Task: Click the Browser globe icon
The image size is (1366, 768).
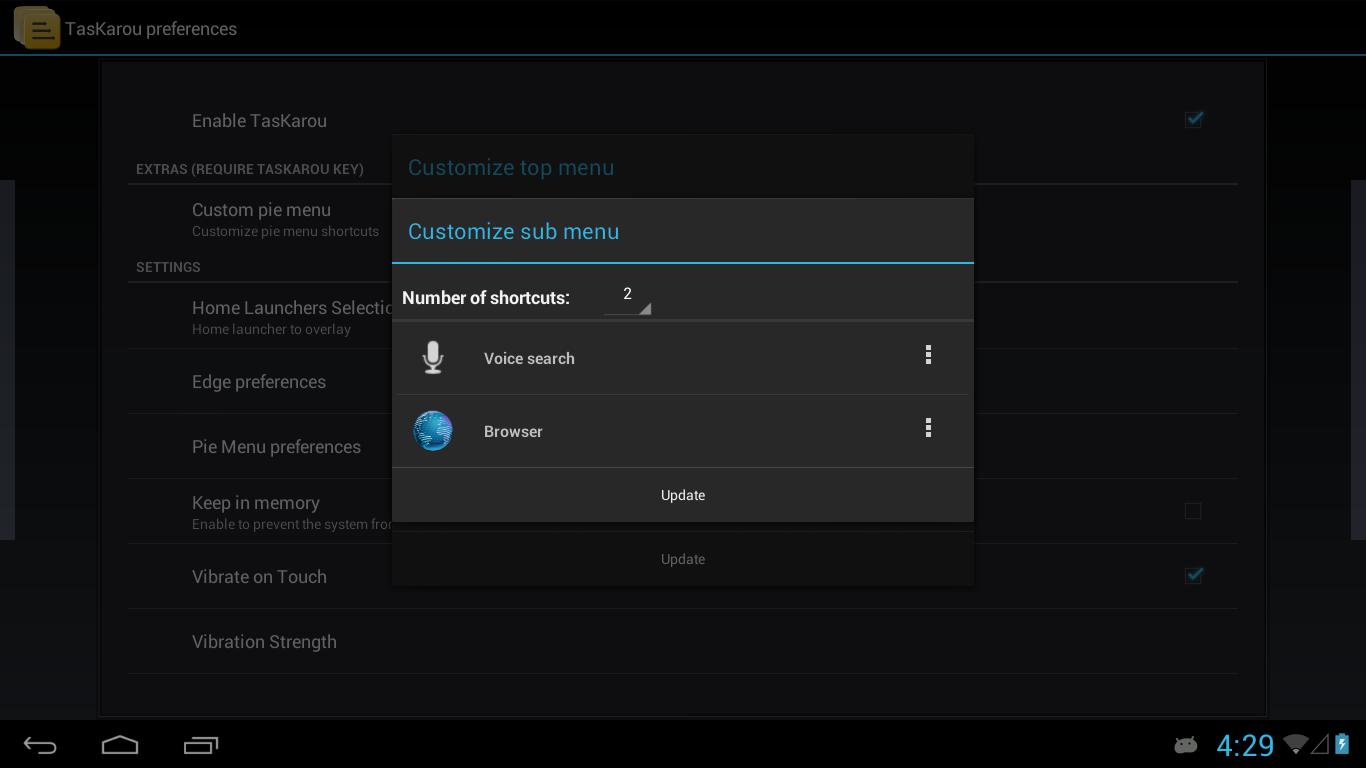Action: coord(433,431)
